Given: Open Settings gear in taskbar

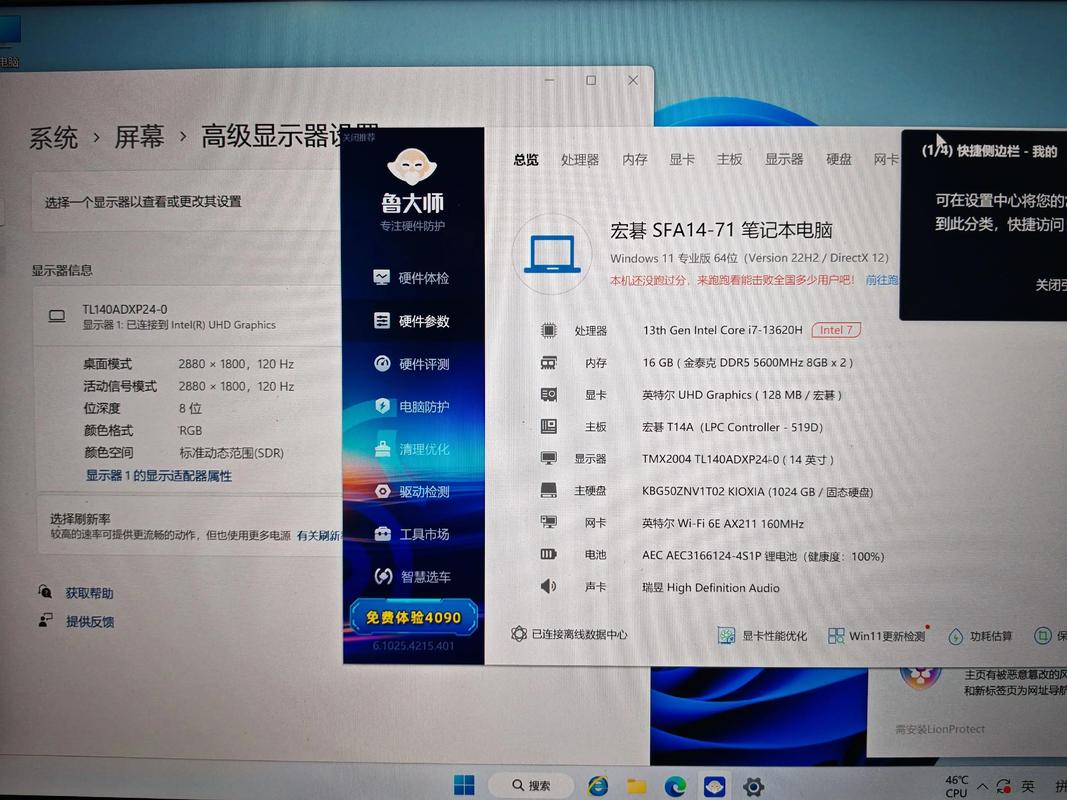Looking at the screenshot, I should coord(753,787).
